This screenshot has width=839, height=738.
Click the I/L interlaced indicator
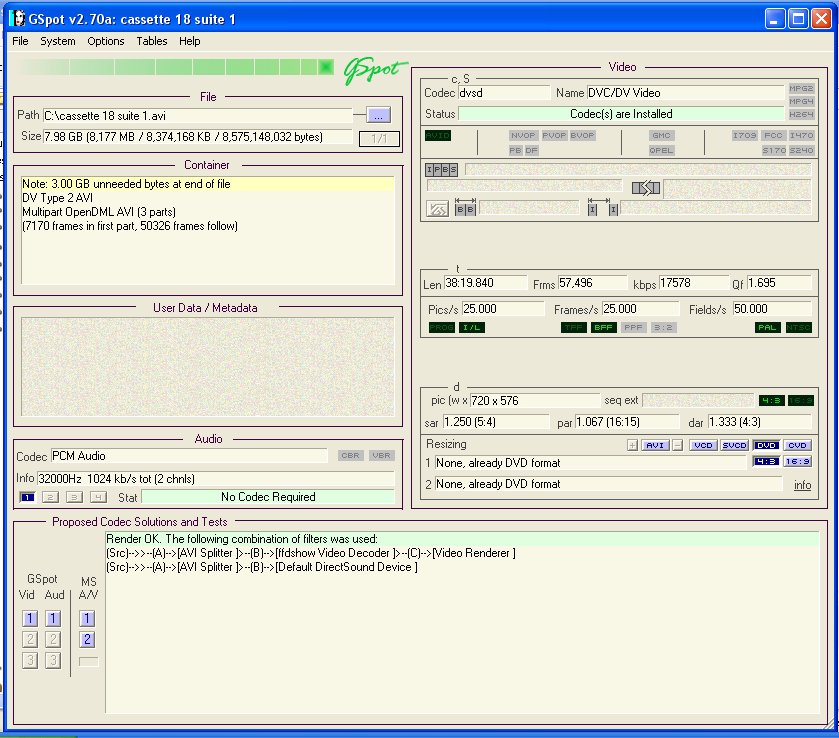pyautogui.click(x=472, y=328)
